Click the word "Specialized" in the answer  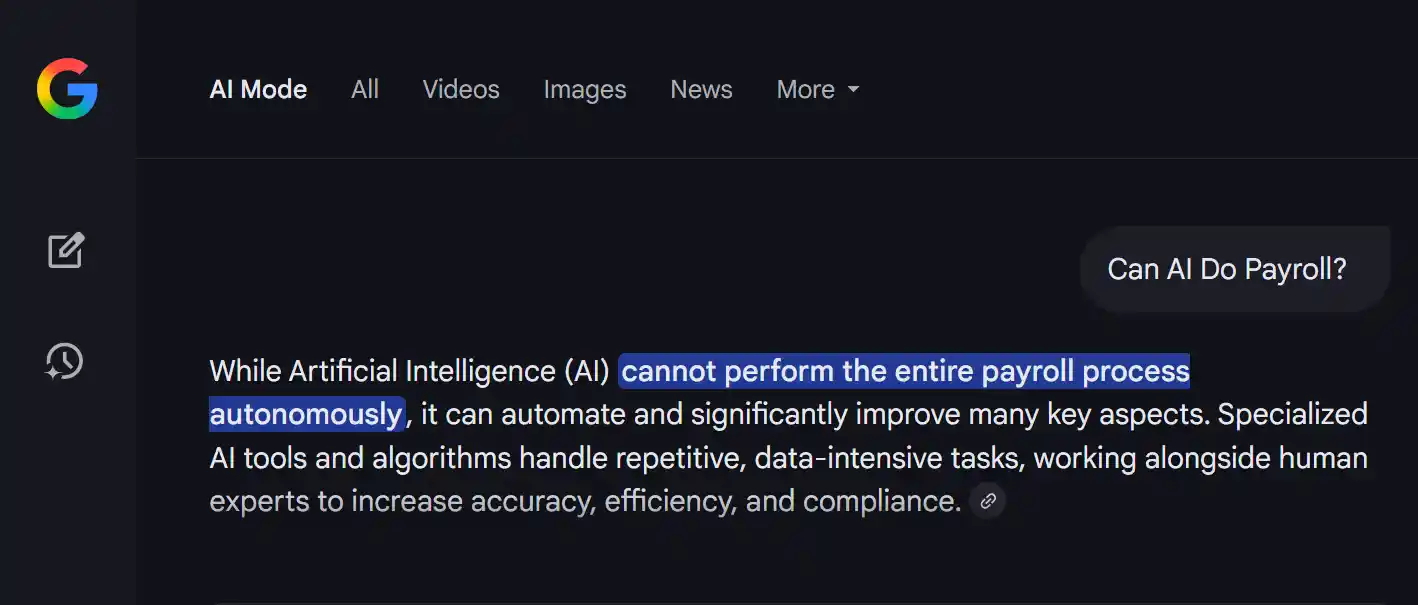(x=1292, y=414)
